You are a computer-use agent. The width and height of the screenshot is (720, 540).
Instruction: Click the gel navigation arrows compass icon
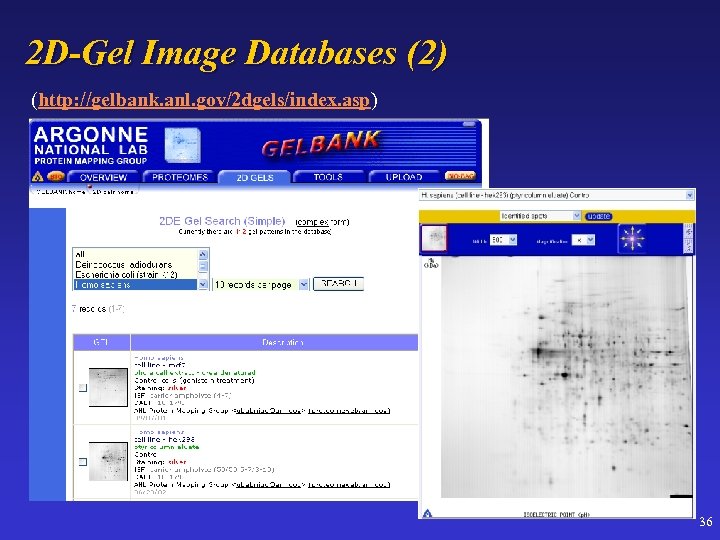632,239
